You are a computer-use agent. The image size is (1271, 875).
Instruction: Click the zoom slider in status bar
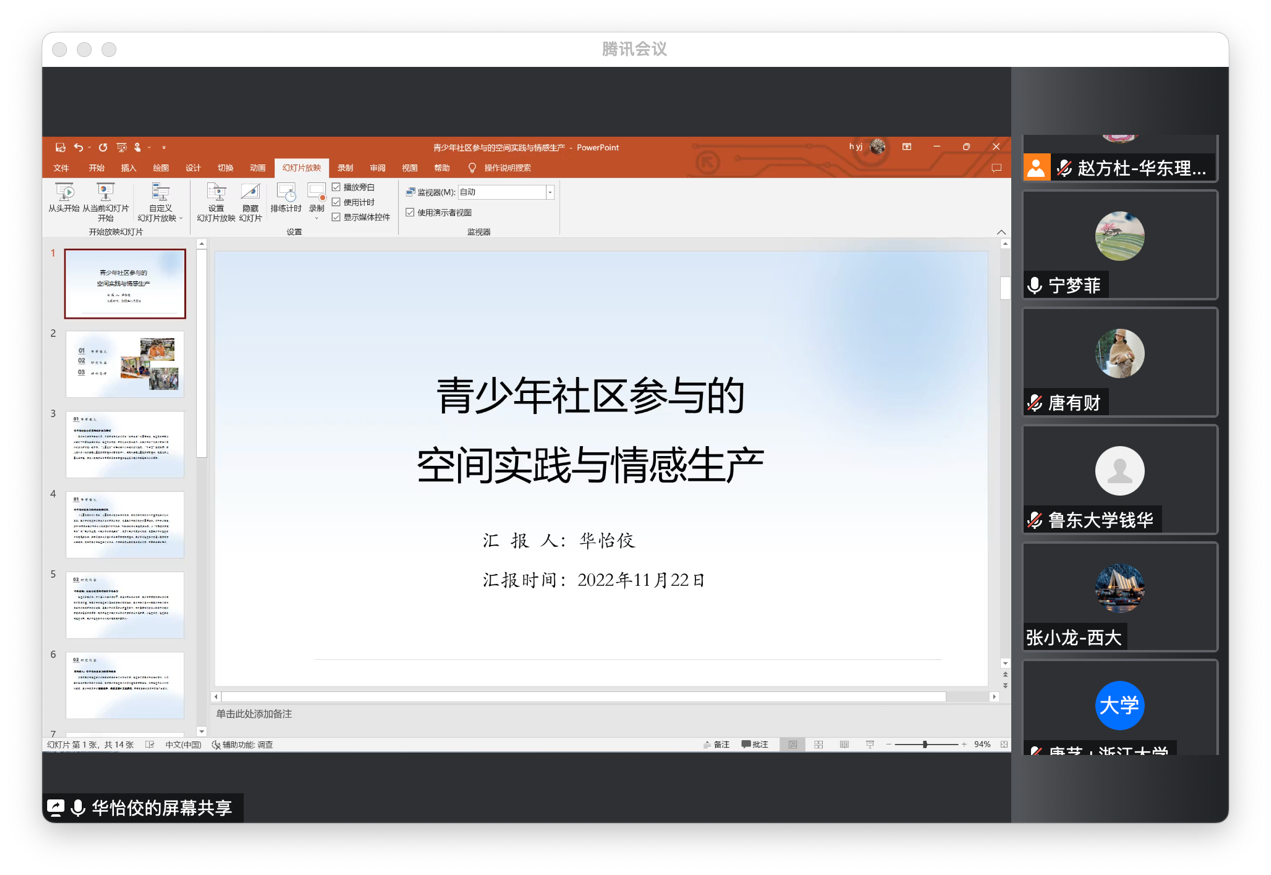[x=925, y=745]
